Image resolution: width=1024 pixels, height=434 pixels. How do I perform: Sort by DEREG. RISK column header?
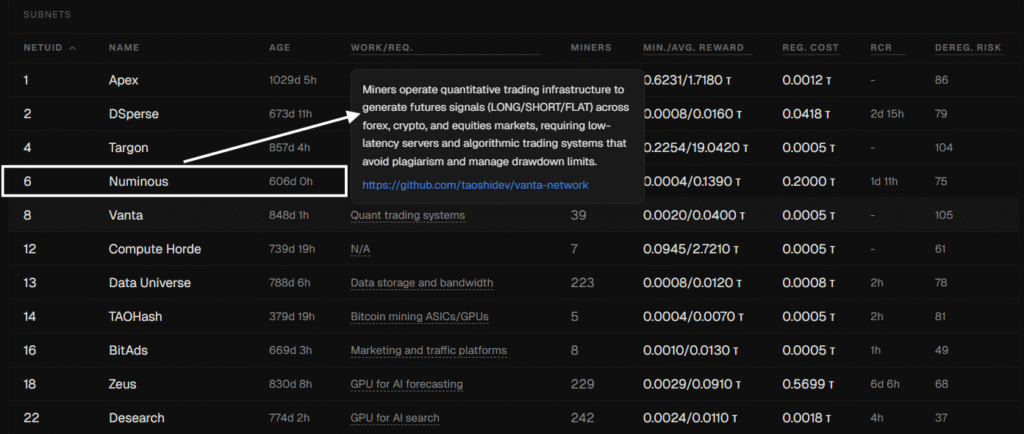coord(967,48)
